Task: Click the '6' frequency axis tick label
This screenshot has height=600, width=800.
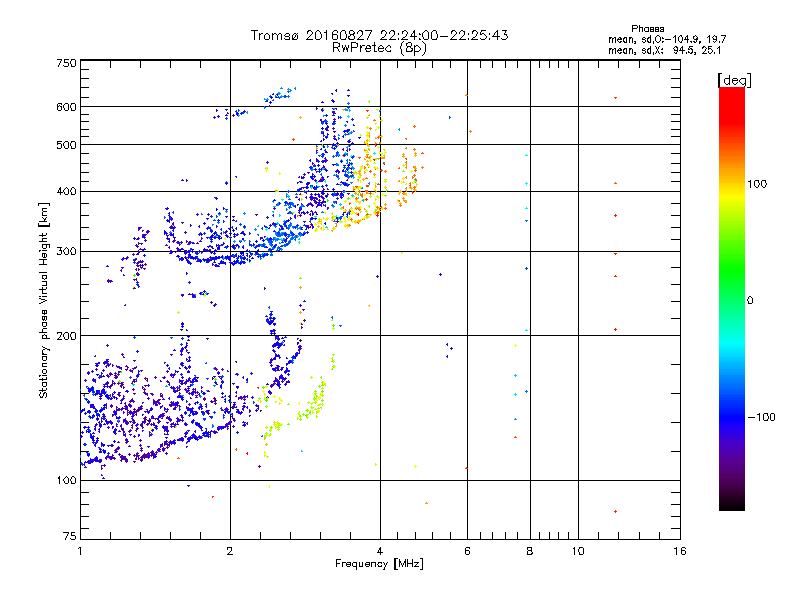Action: (467, 551)
